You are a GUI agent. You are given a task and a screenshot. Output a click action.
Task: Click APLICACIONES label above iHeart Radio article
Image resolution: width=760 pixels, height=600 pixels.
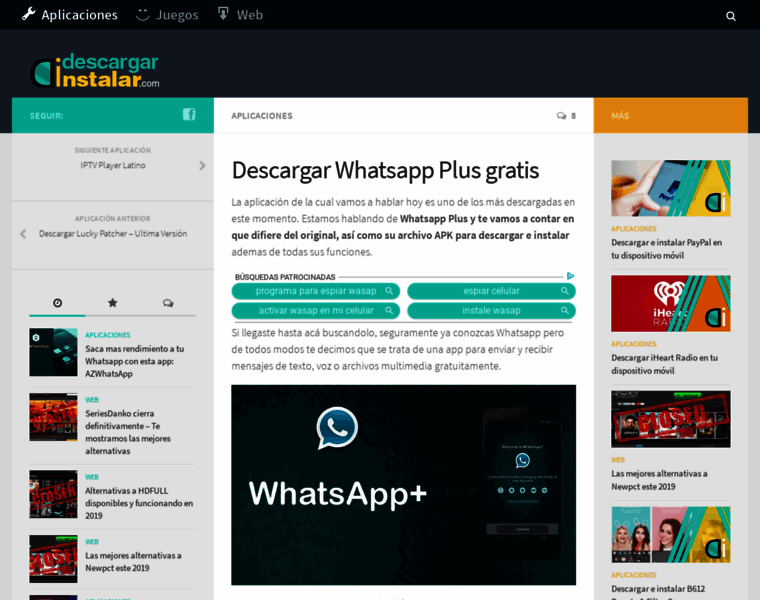(633, 344)
